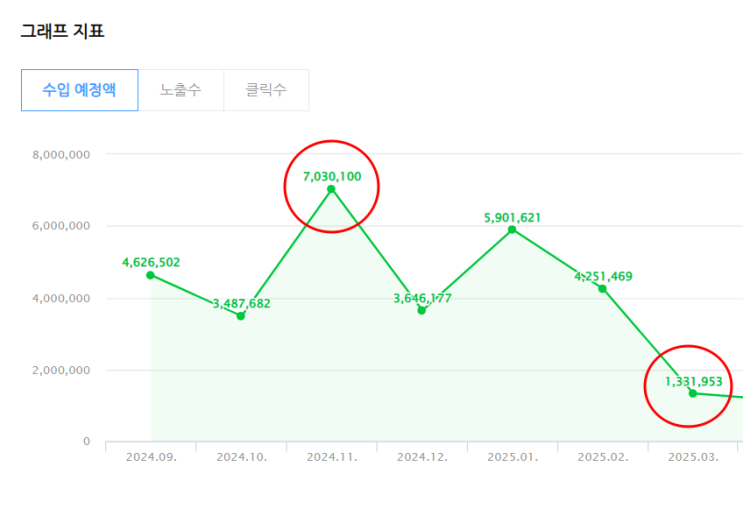Click the 2025.02. data point dot
The height and width of the screenshot is (509, 743).
click(x=602, y=289)
